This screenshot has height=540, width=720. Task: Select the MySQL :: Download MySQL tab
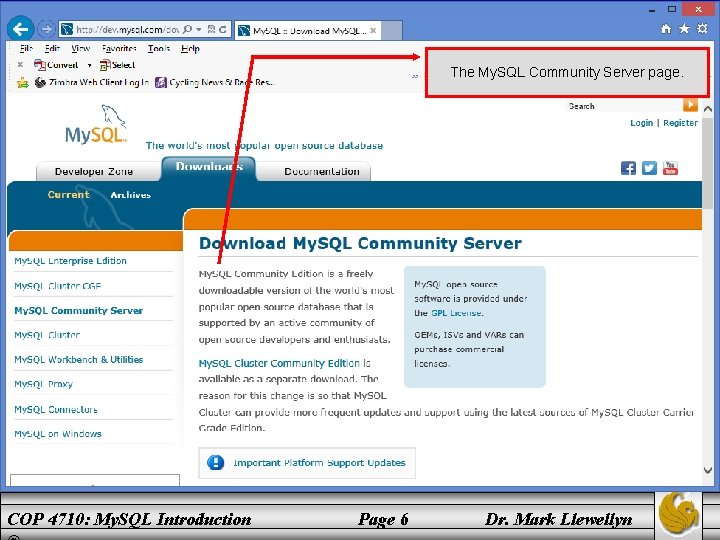[307, 31]
